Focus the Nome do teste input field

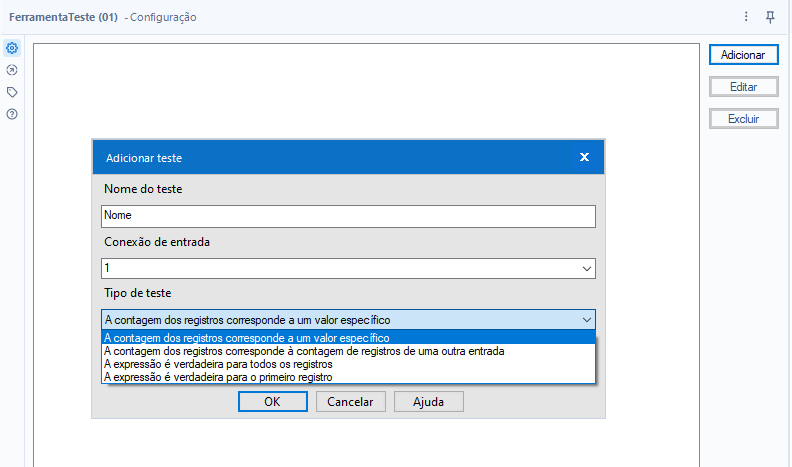pyautogui.click(x=349, y=216)
